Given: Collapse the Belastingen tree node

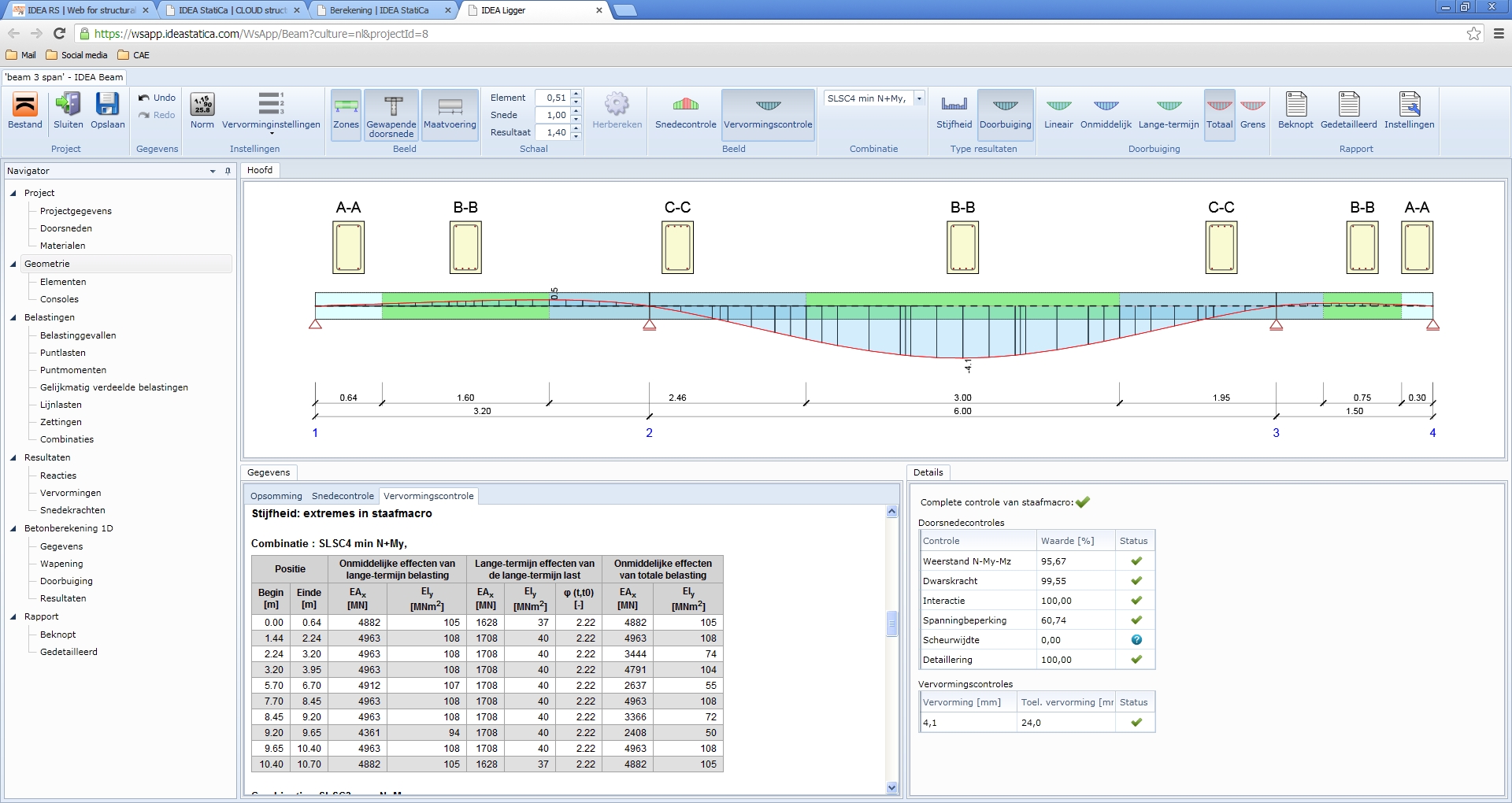Looking at the screenshot, I should 13,318.
